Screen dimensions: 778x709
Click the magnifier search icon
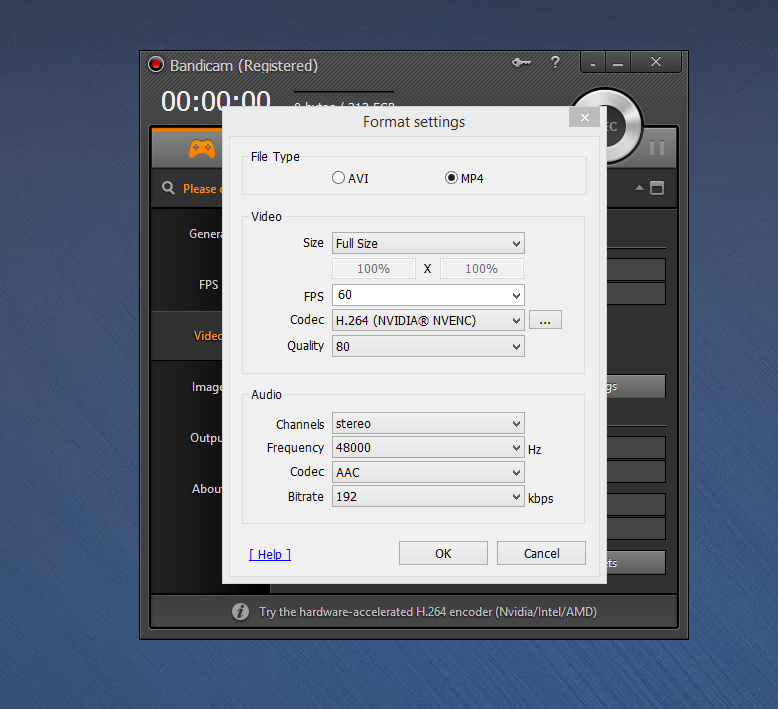(x=168, y=188)
